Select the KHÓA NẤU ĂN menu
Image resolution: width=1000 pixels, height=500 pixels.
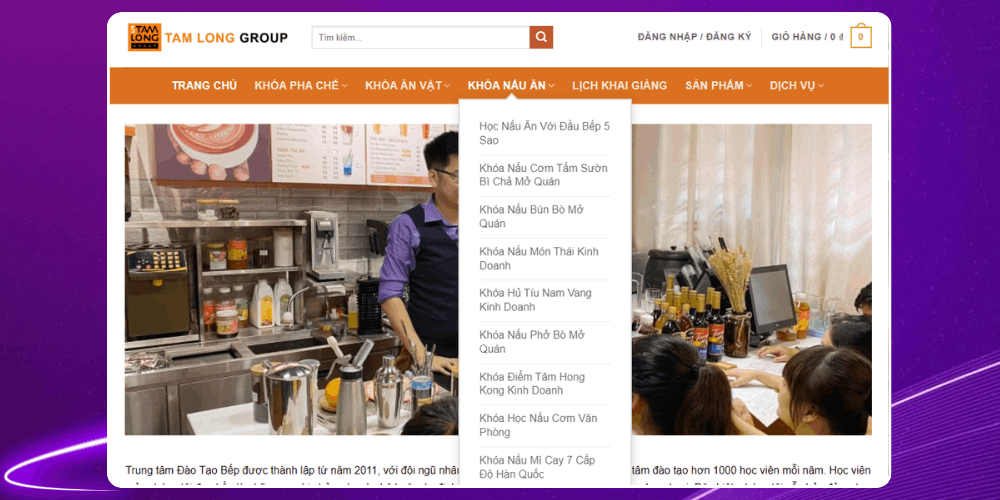506,85
